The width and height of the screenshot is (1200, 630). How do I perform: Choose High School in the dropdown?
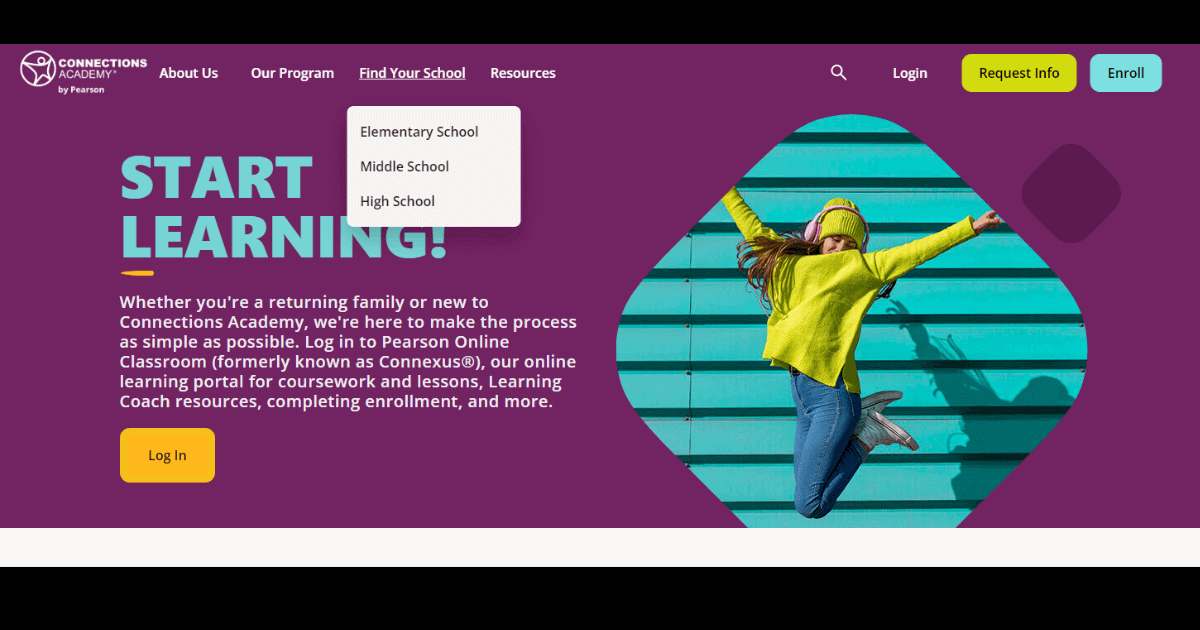pyautogui.click(x=397, y=201)
